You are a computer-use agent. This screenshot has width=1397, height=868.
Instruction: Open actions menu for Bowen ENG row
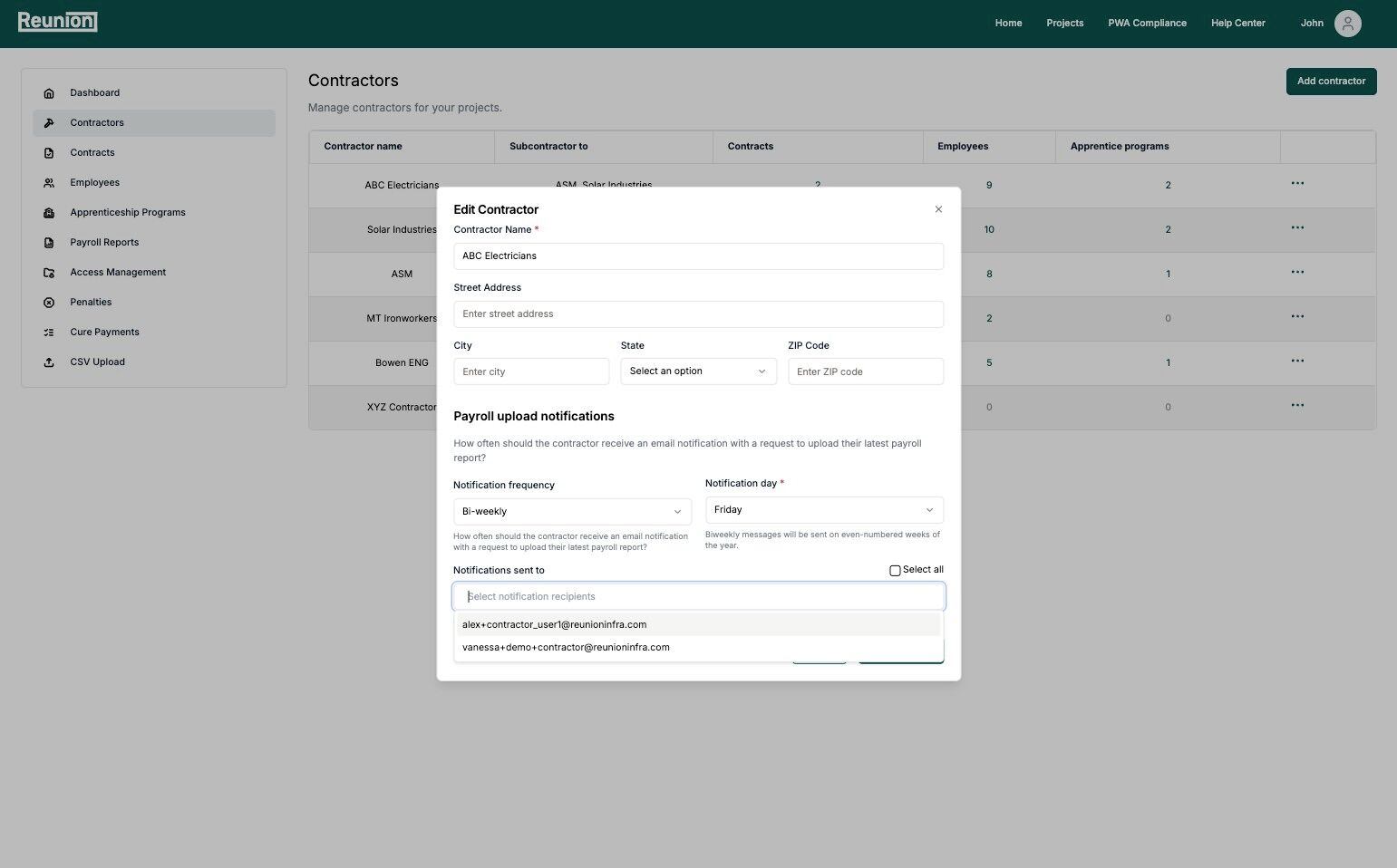coord(1297,362)
